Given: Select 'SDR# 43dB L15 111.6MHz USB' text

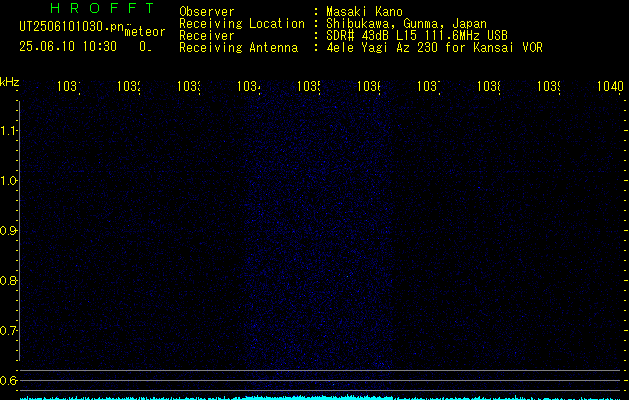Looking at the screenshot, I should [x=417, y=35].
